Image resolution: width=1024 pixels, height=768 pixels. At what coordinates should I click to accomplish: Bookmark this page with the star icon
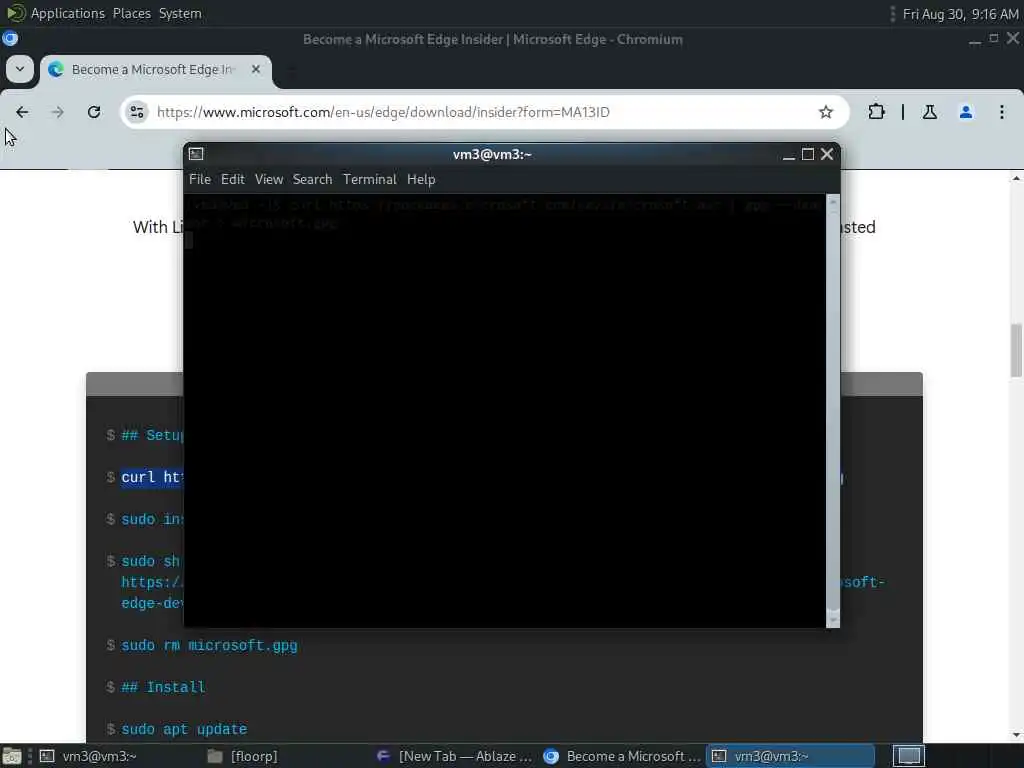pos(825,112)
